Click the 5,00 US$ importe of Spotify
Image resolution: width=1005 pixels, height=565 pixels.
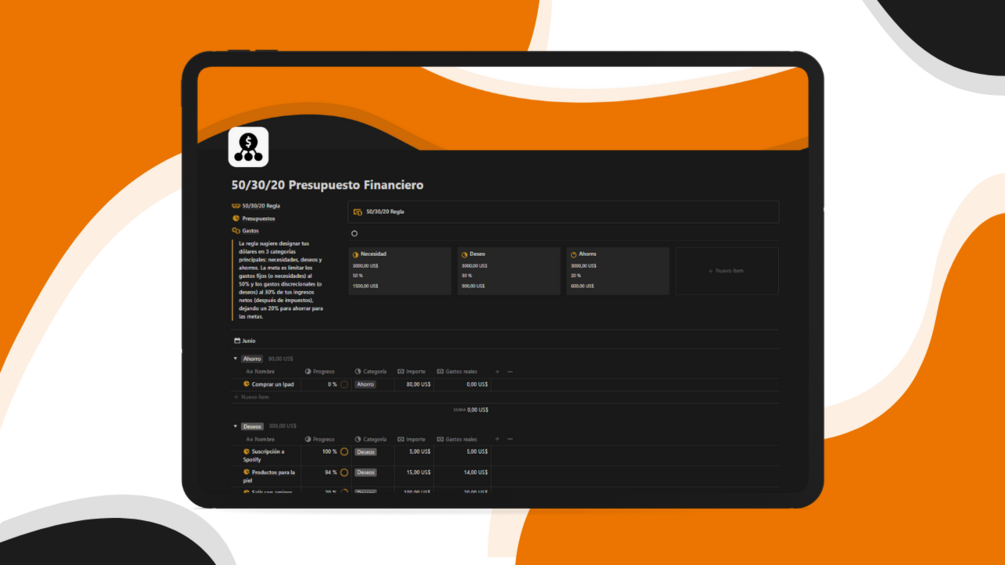[x=420, y=452]
